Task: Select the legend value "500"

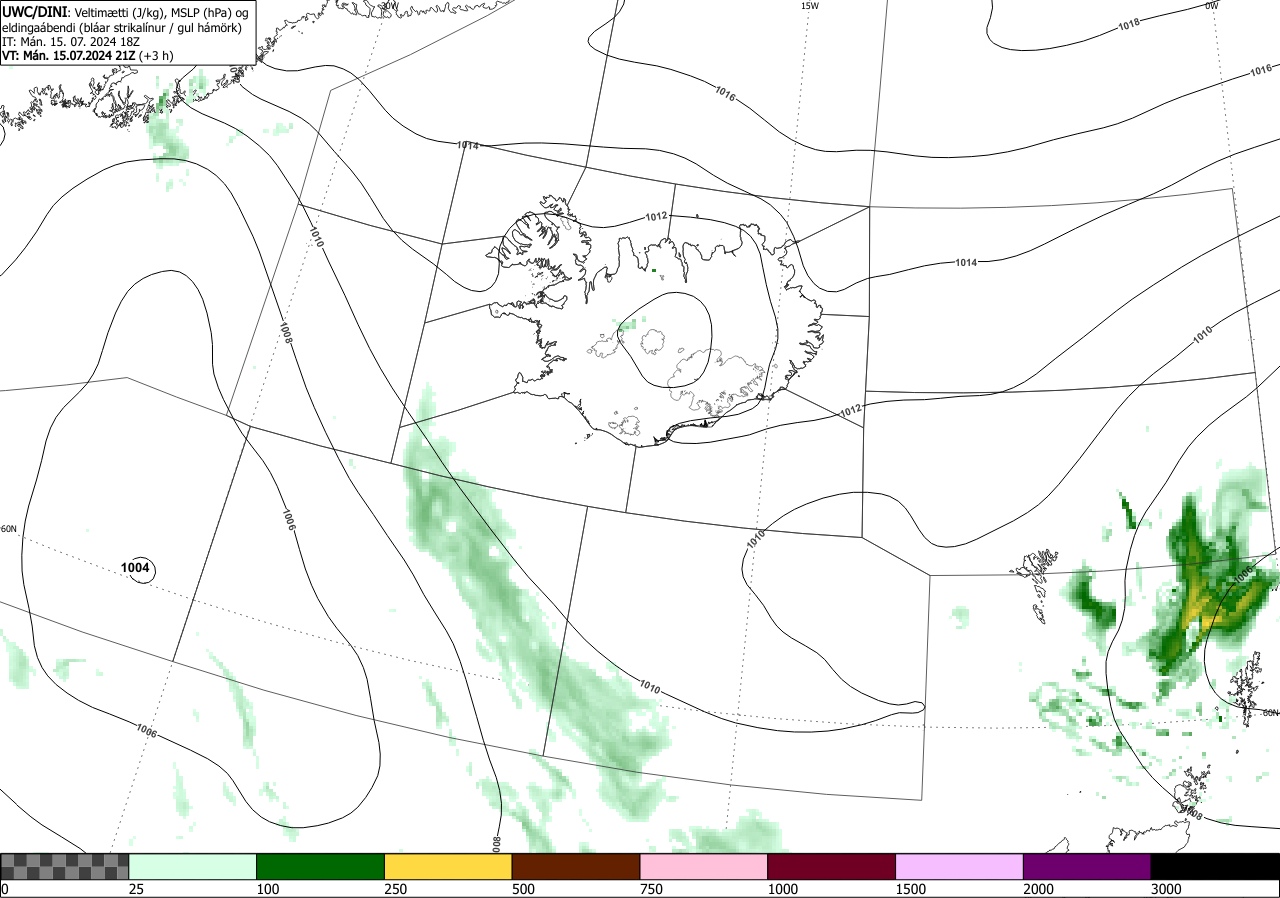Action: click(x=523, y=889)
